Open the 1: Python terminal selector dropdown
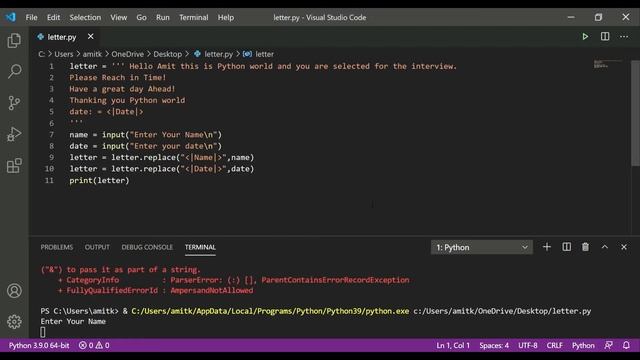 coord(482,247)
